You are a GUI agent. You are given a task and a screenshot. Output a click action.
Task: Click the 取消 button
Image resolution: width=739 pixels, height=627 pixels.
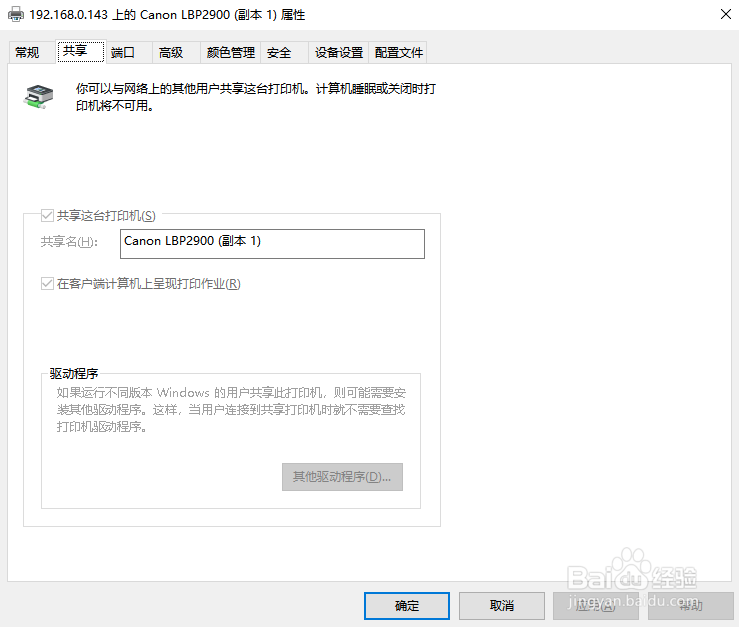[x=502, y=606]
